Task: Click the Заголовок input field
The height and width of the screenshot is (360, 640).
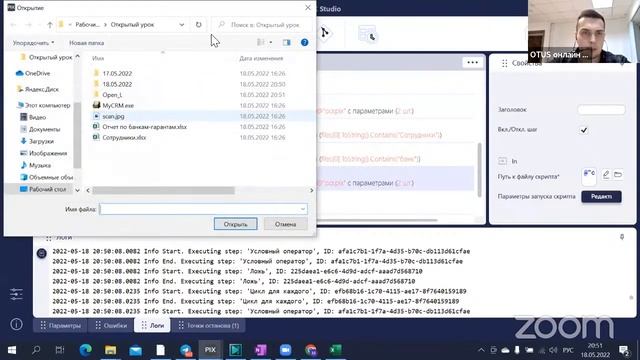Action: pos(601,109)
